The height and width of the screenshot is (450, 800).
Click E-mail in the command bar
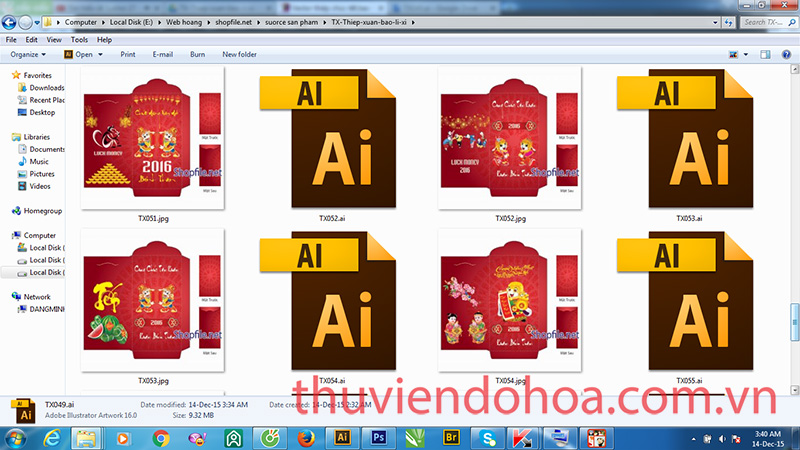click(163, 55)
